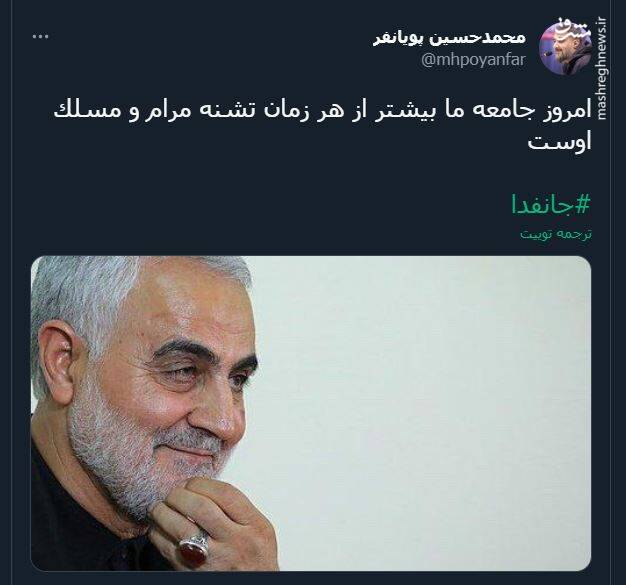Click the ترجمه توییت translate link

(556, 234)
